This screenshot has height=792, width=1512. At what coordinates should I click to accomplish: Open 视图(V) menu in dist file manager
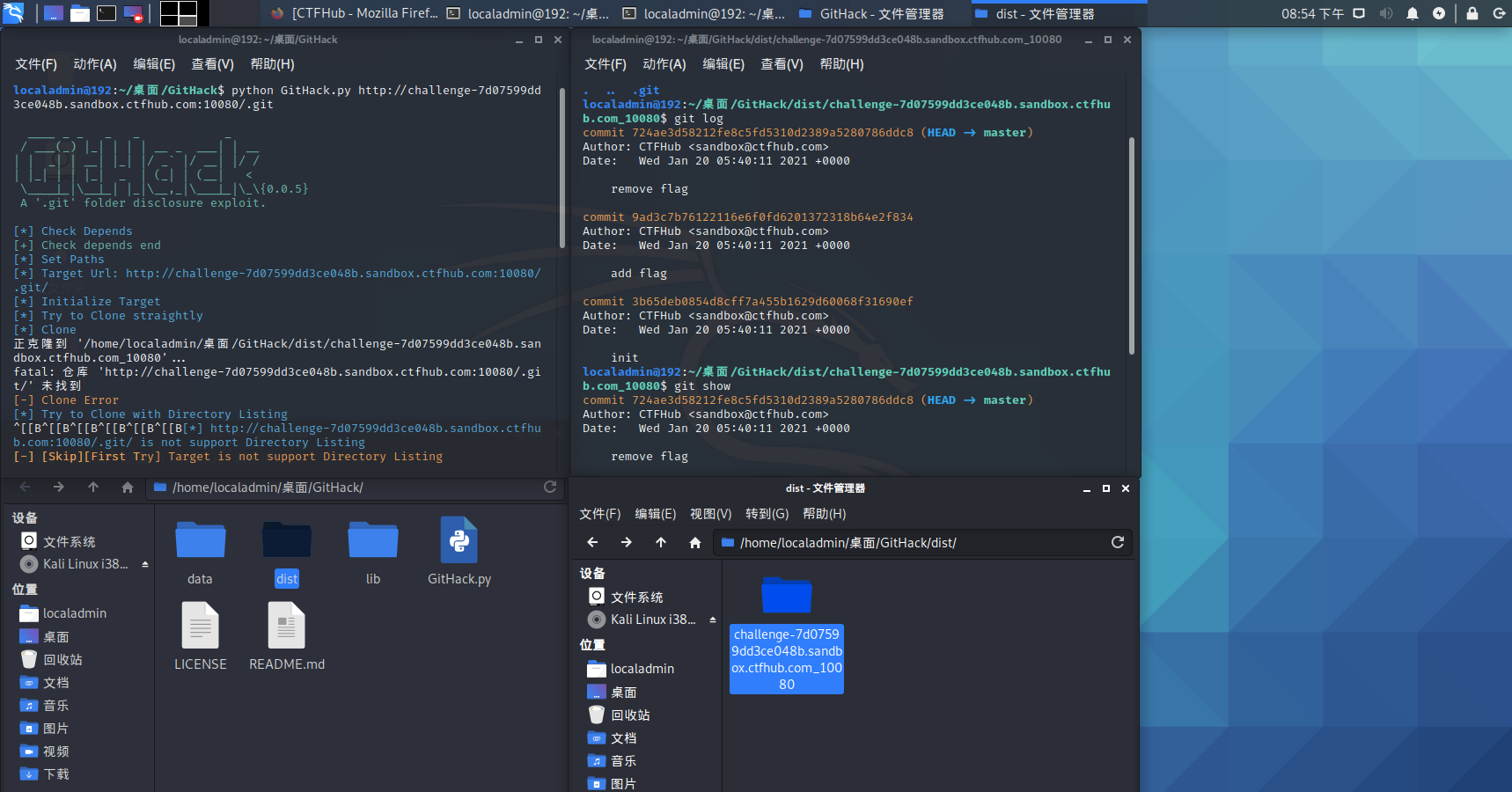(x=711, y=514)
